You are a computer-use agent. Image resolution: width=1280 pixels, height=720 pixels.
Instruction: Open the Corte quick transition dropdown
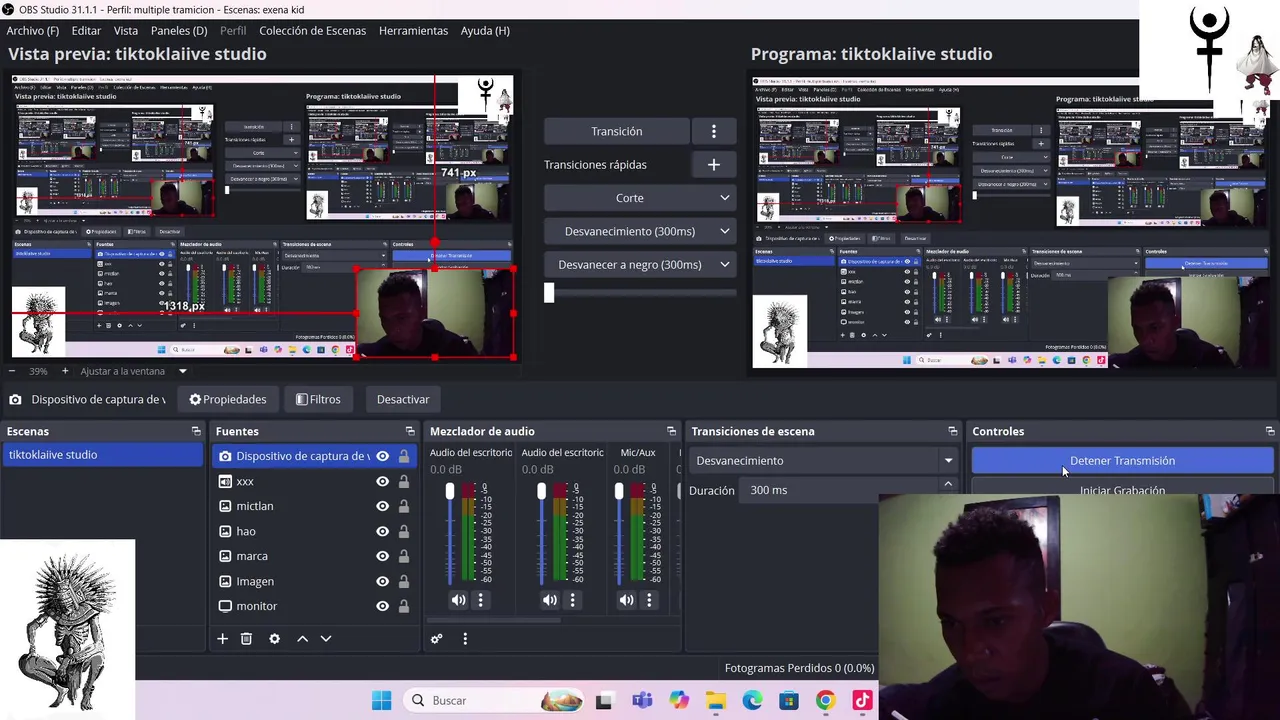[640, 198]
